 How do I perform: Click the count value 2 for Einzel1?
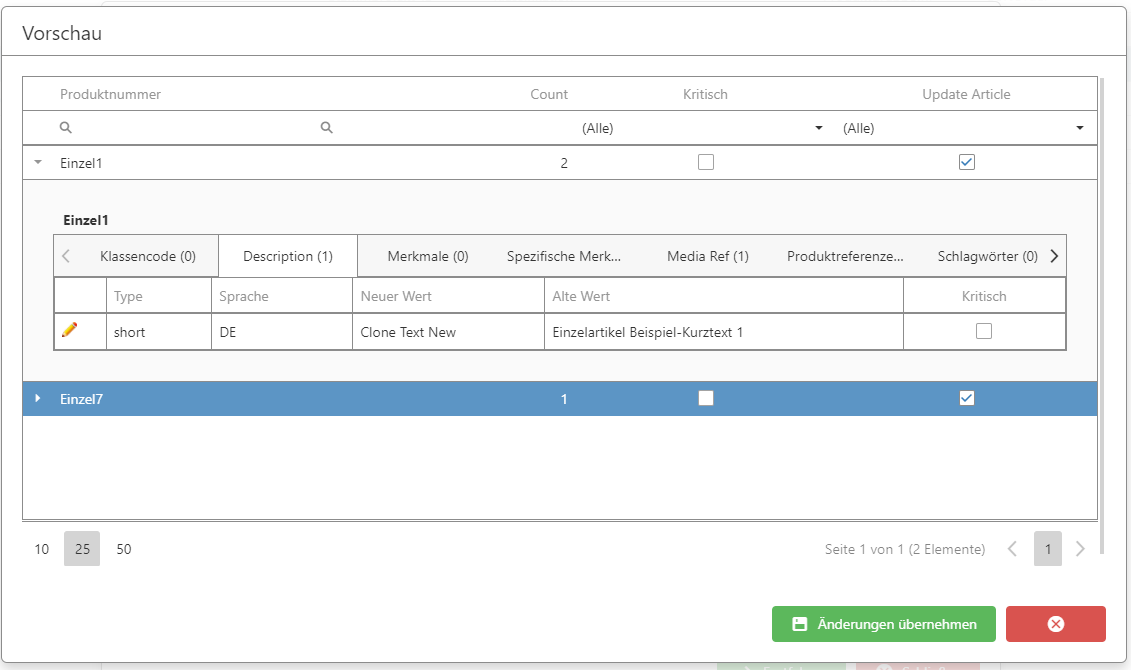564,163
